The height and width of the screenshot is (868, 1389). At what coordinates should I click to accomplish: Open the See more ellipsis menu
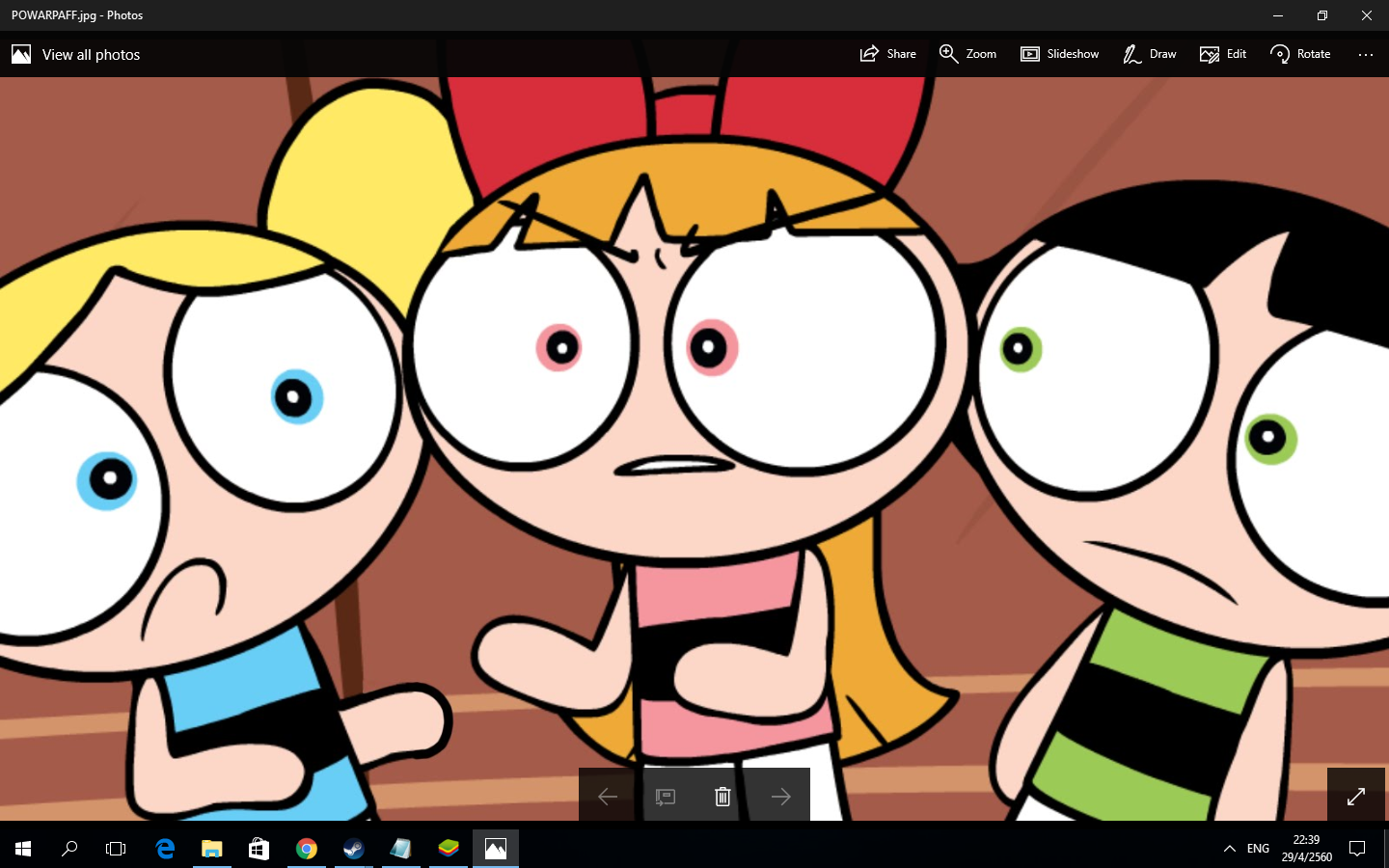point(1366,54)
